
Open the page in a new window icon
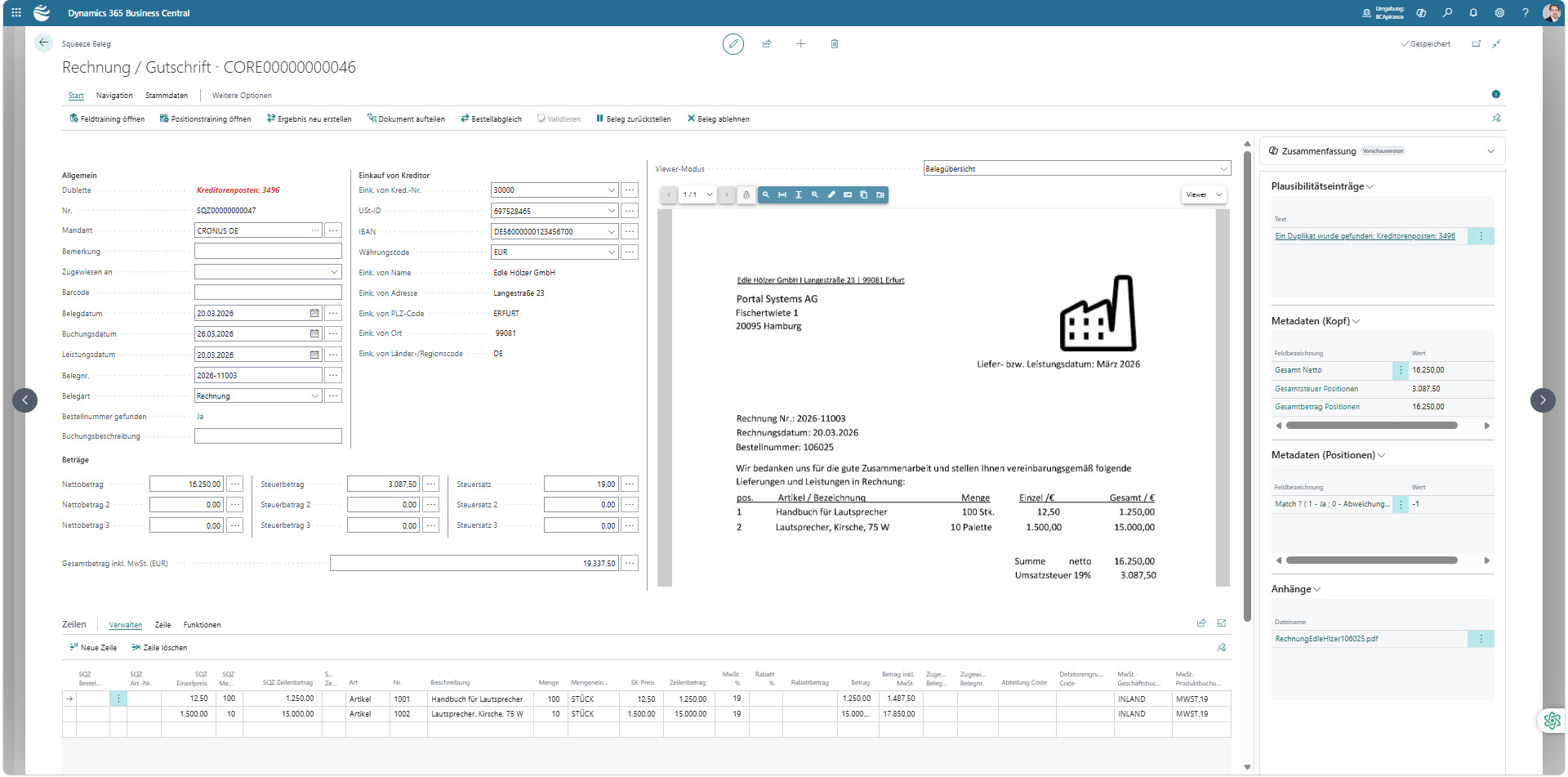point(1476,44)
